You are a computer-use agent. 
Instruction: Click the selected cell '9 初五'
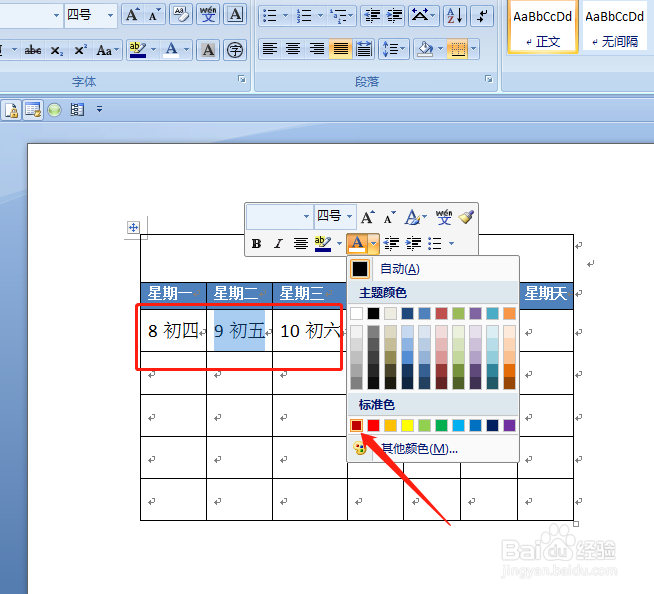pos(239,330)
